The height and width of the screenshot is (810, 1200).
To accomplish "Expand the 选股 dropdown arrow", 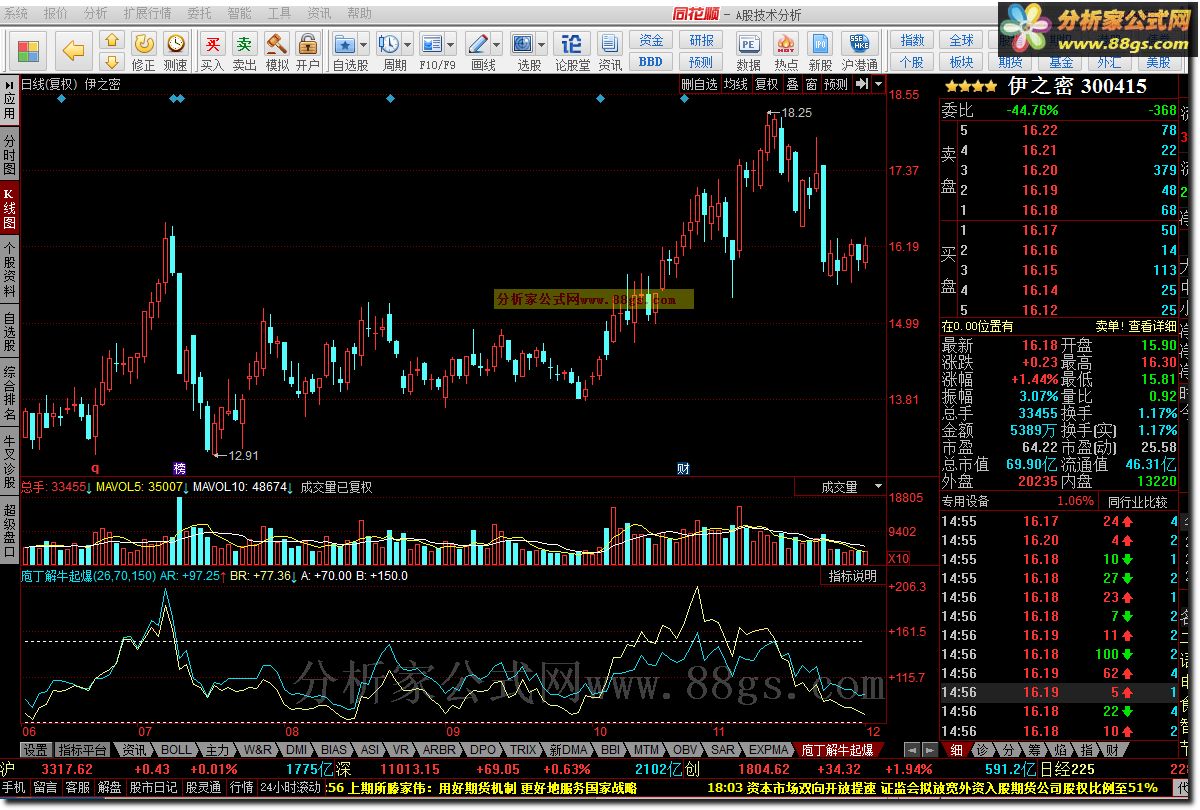I will click(x=541, y=44).
